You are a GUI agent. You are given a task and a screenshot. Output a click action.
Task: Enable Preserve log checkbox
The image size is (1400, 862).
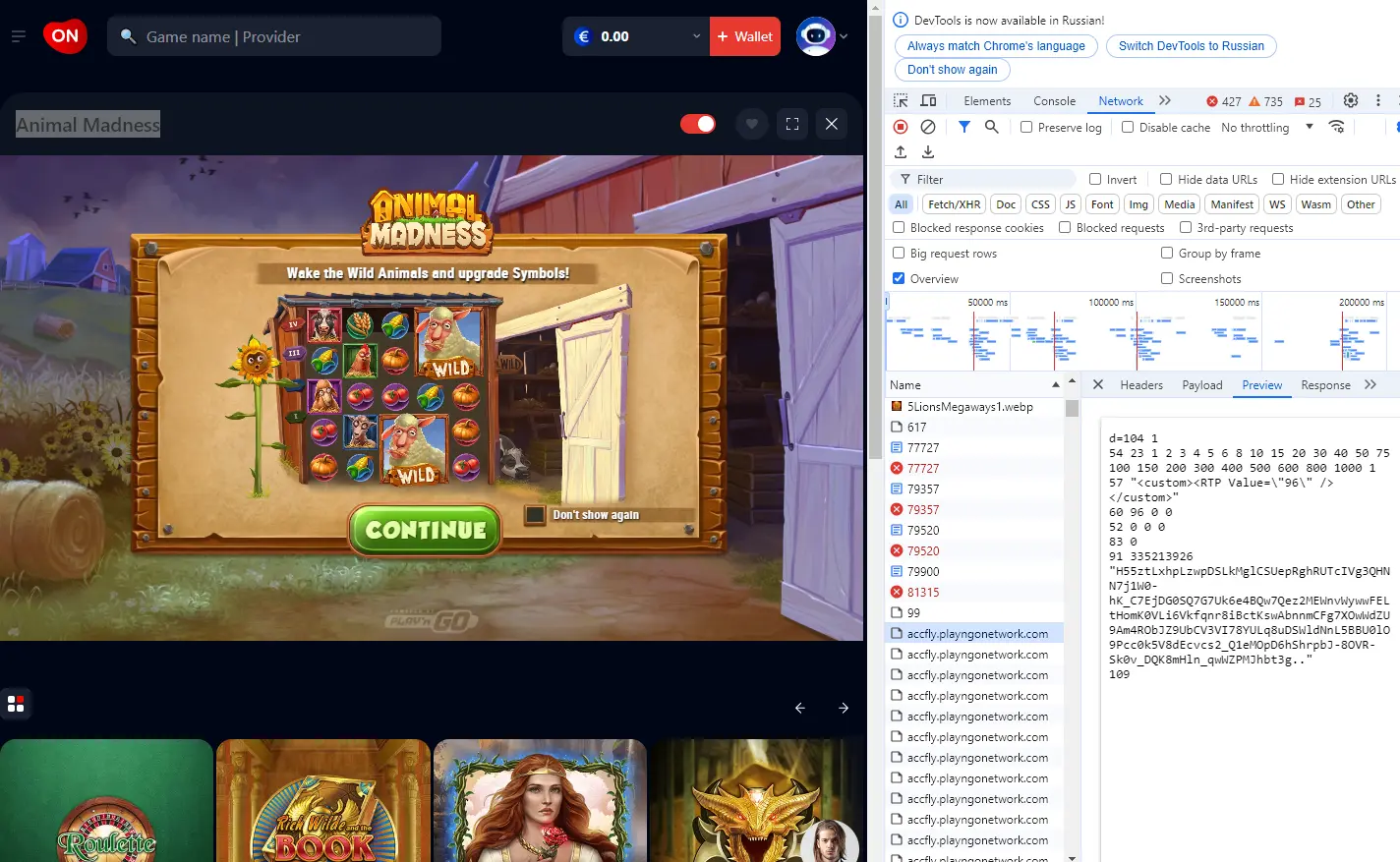(x=1026, y=127)
